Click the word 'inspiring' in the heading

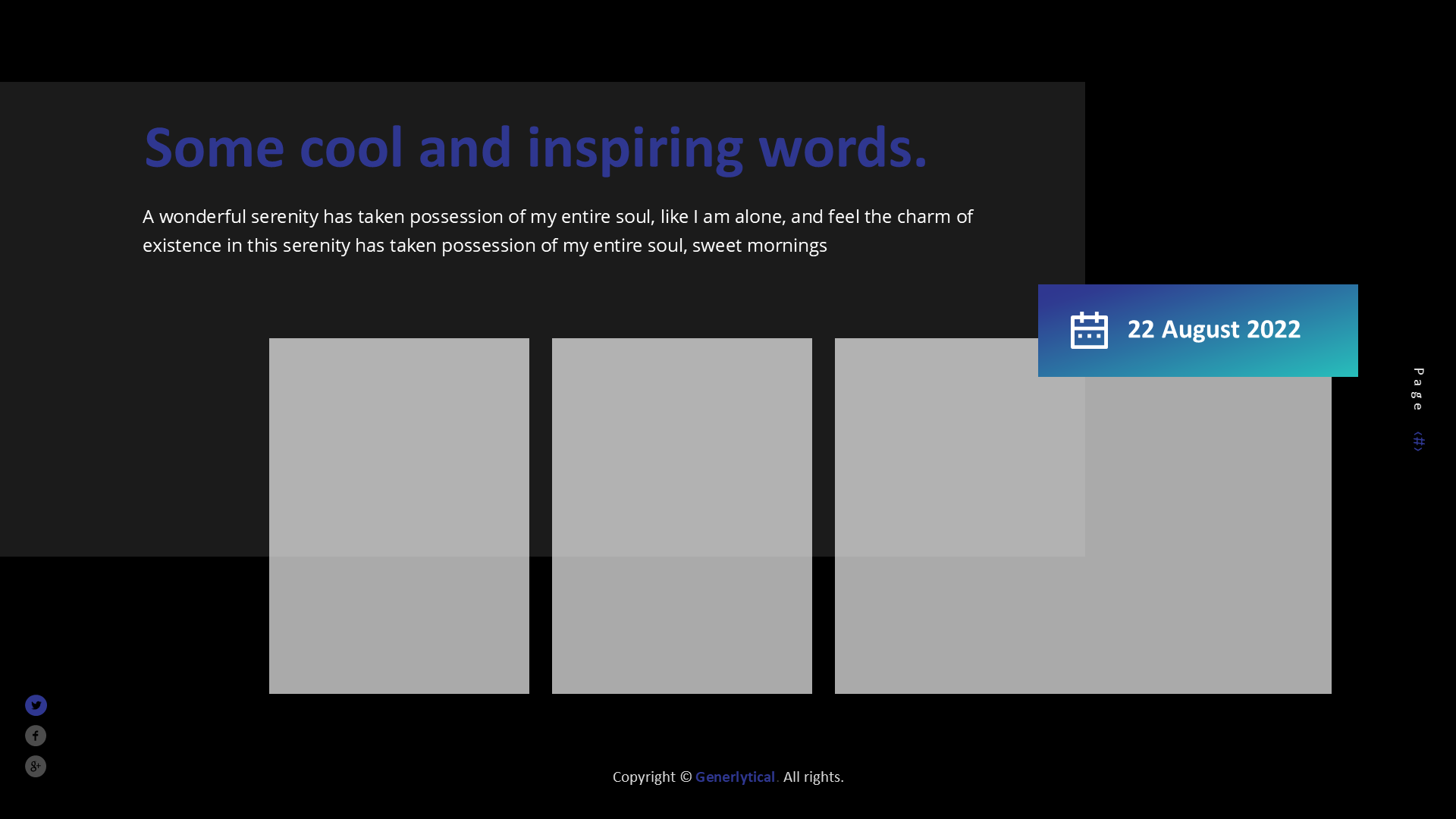[x=635, y=148]
